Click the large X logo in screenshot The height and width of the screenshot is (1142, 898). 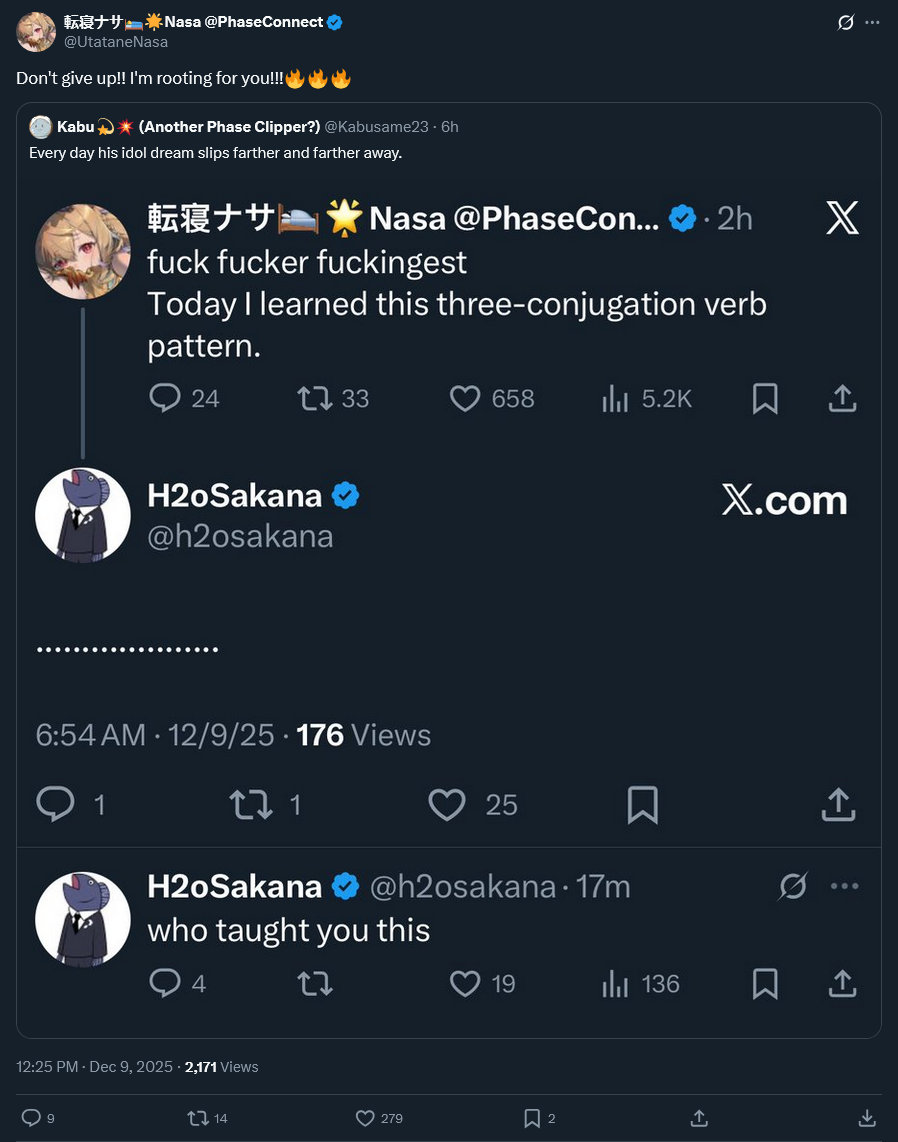tap(843, 218)
